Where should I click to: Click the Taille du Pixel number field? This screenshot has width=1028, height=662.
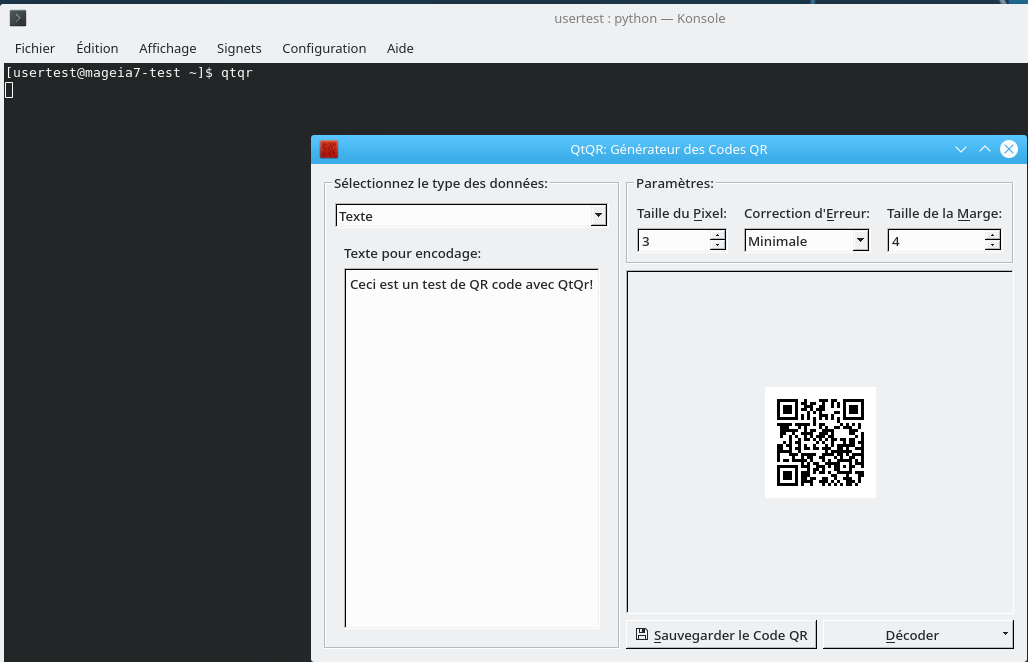click(674, 241)
